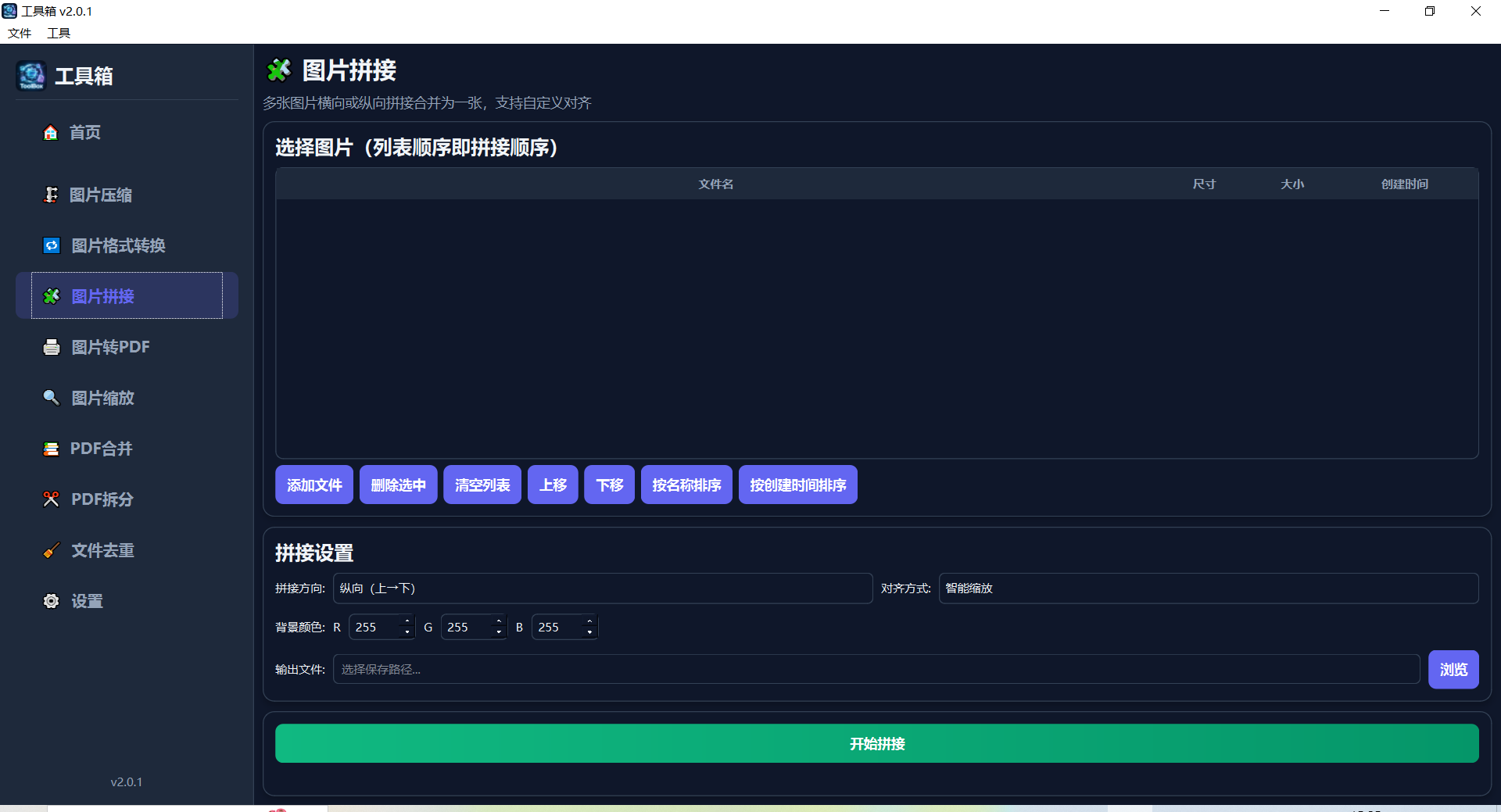This screenshot has width=1501, height=812.
Task: Open the 文件 menu
Action: 20,33
